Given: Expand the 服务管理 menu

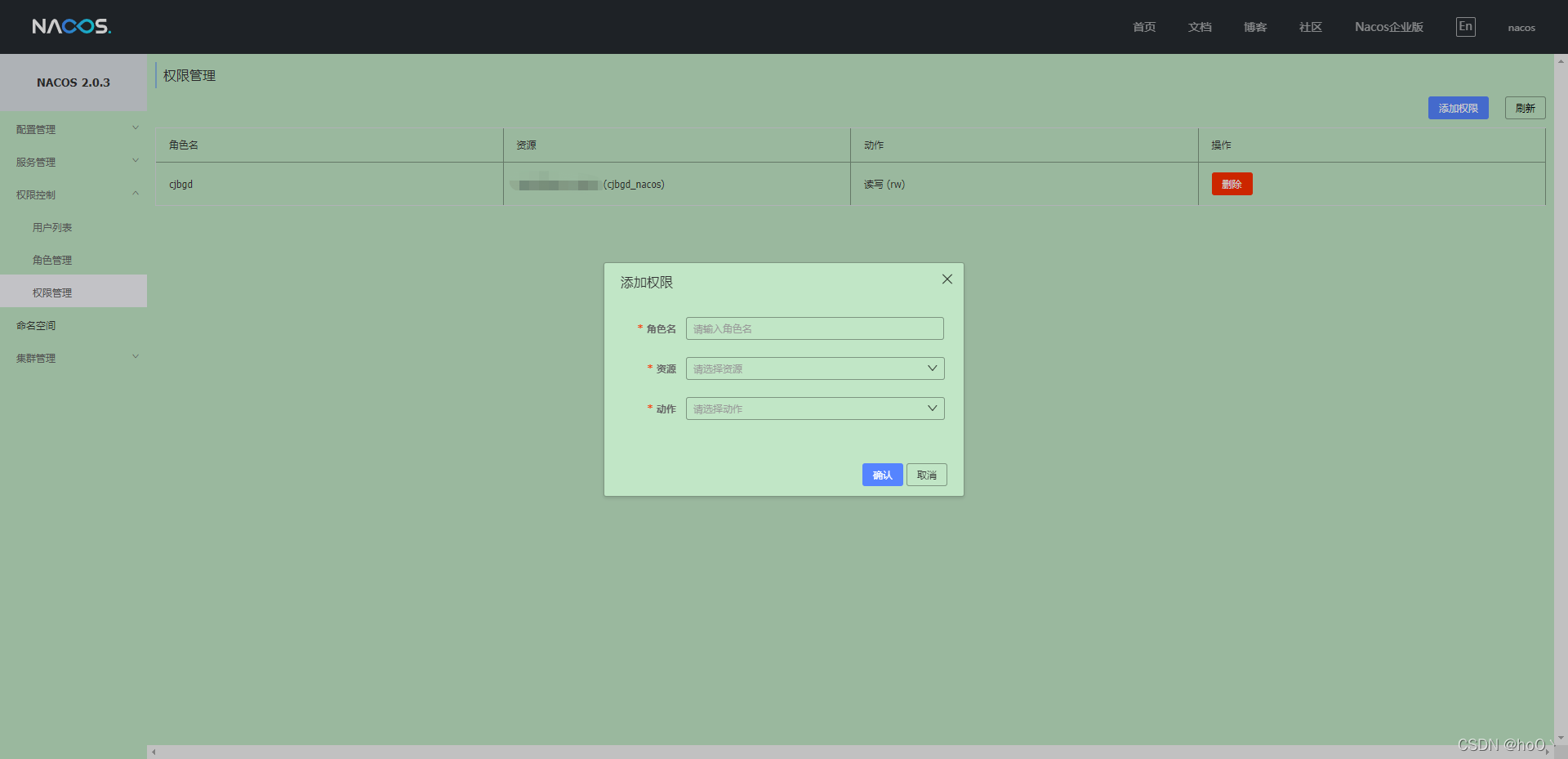Looking at the screenshot, I should 73,162.
